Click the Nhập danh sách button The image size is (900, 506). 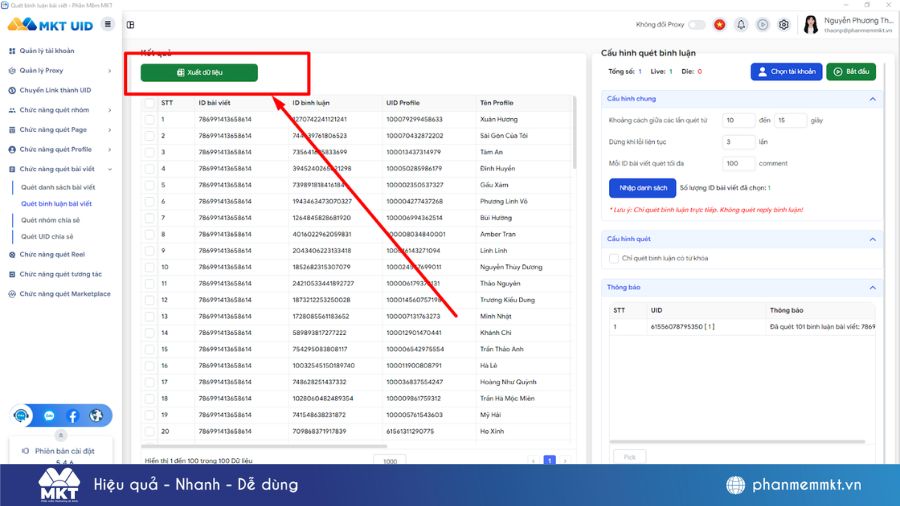pyautogui.click(x=643, y=188)
